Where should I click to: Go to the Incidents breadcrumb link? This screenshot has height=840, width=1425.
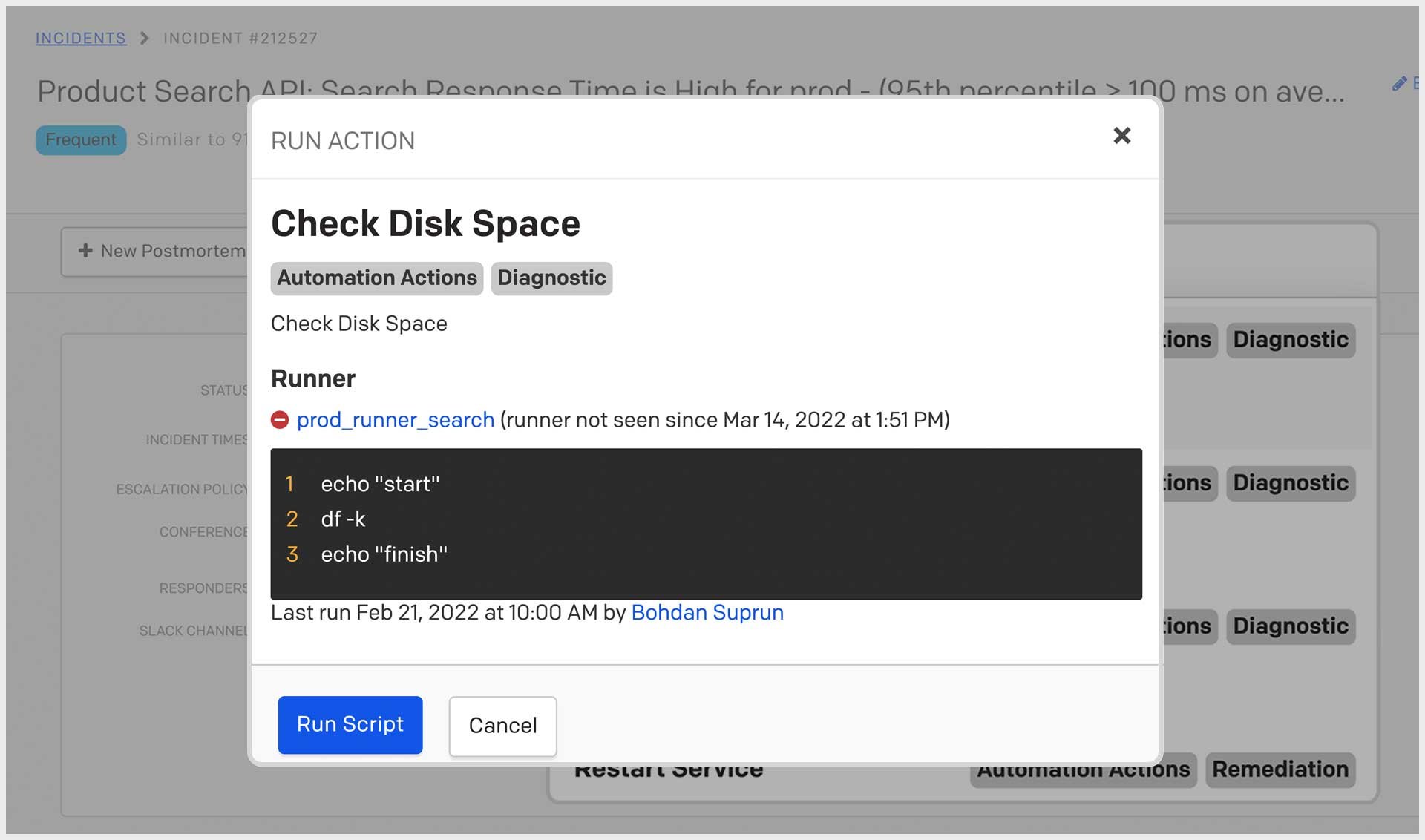click(x=80, y=38)
